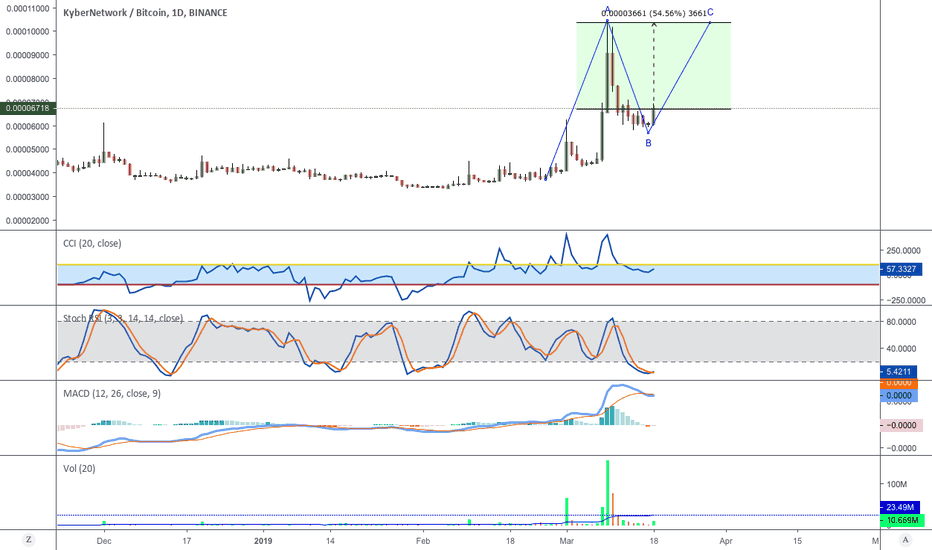Select the green price range measurement box
932x550 pixels.
pyautogui.click(x=654, y=65)
